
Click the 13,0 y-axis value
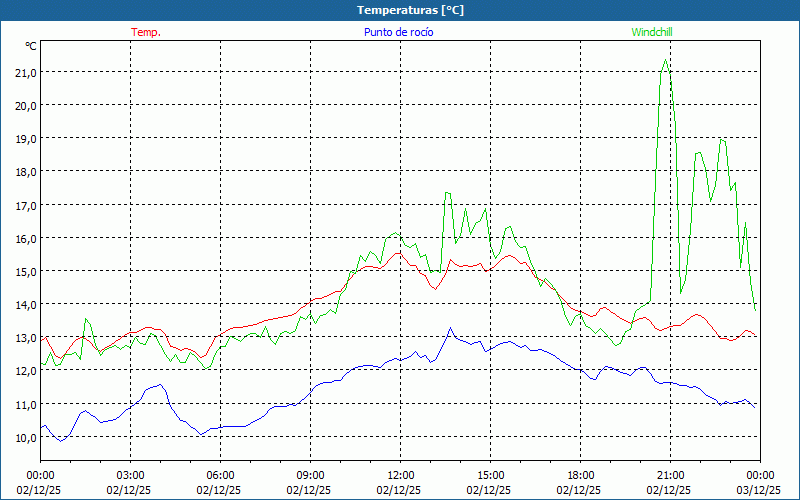point(25,338)
